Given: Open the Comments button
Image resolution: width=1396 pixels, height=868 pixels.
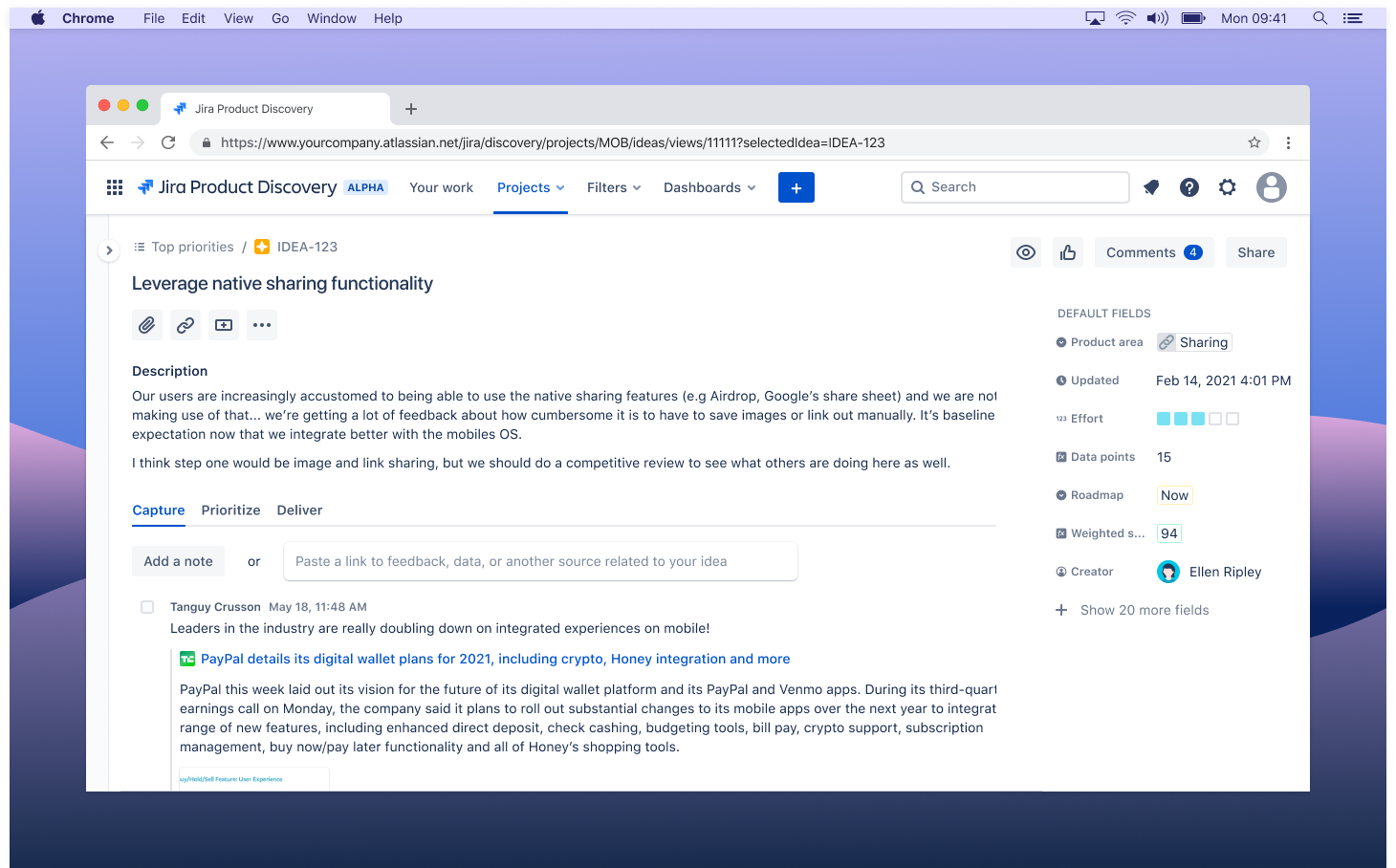Looking at the screenshot, I should 1154,252.
